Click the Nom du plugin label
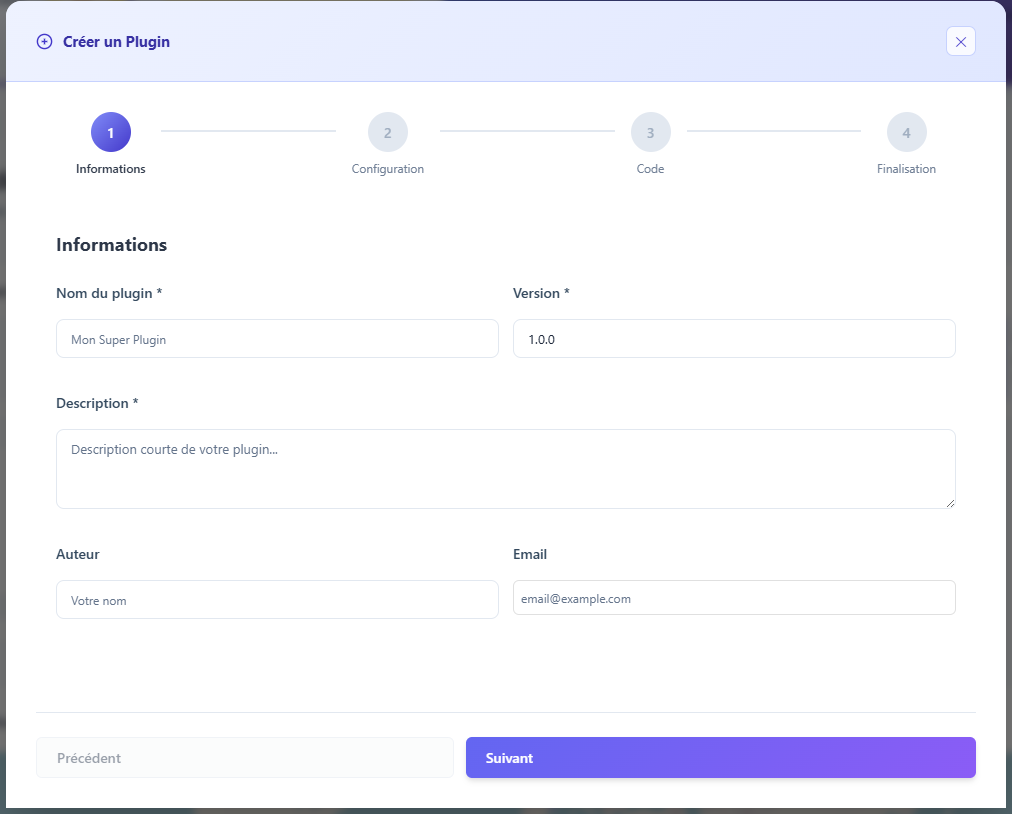Screen dimensions: 1012x814 109,293
